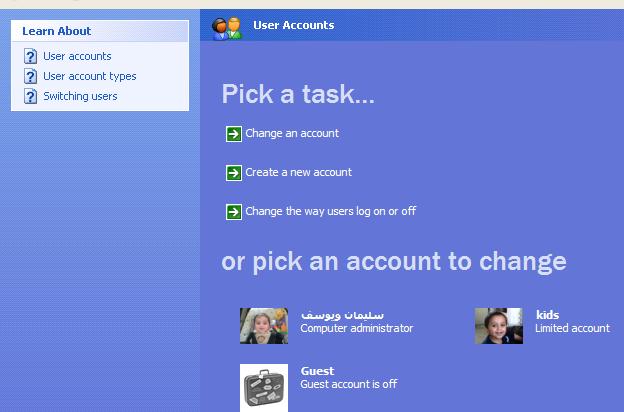Open the Switching users help topic
The image size is (624, 412).
tap(80, 96)
